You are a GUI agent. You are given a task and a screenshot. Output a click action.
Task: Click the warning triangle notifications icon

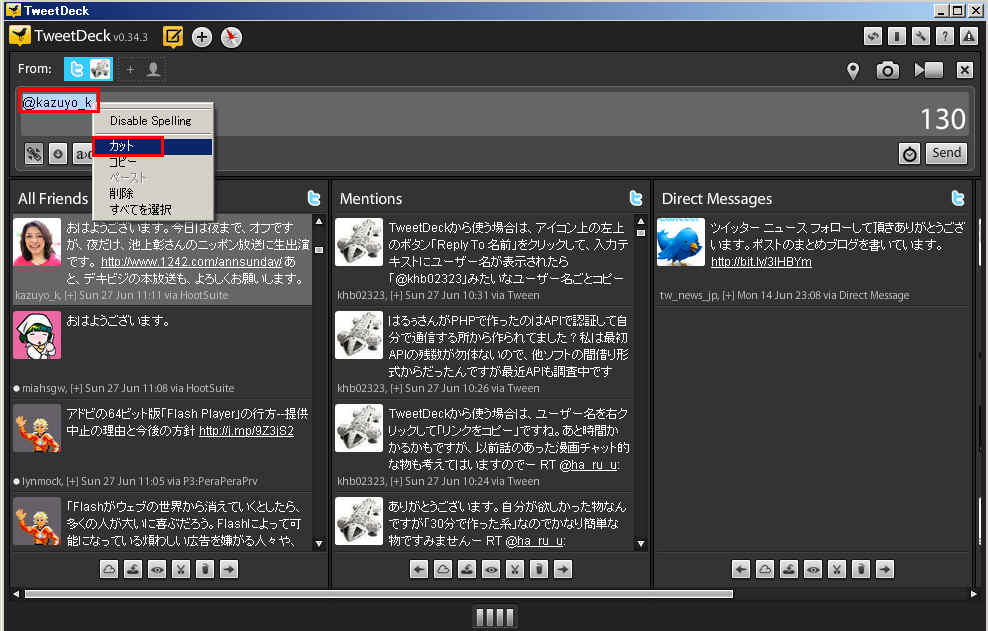point(968,36)
